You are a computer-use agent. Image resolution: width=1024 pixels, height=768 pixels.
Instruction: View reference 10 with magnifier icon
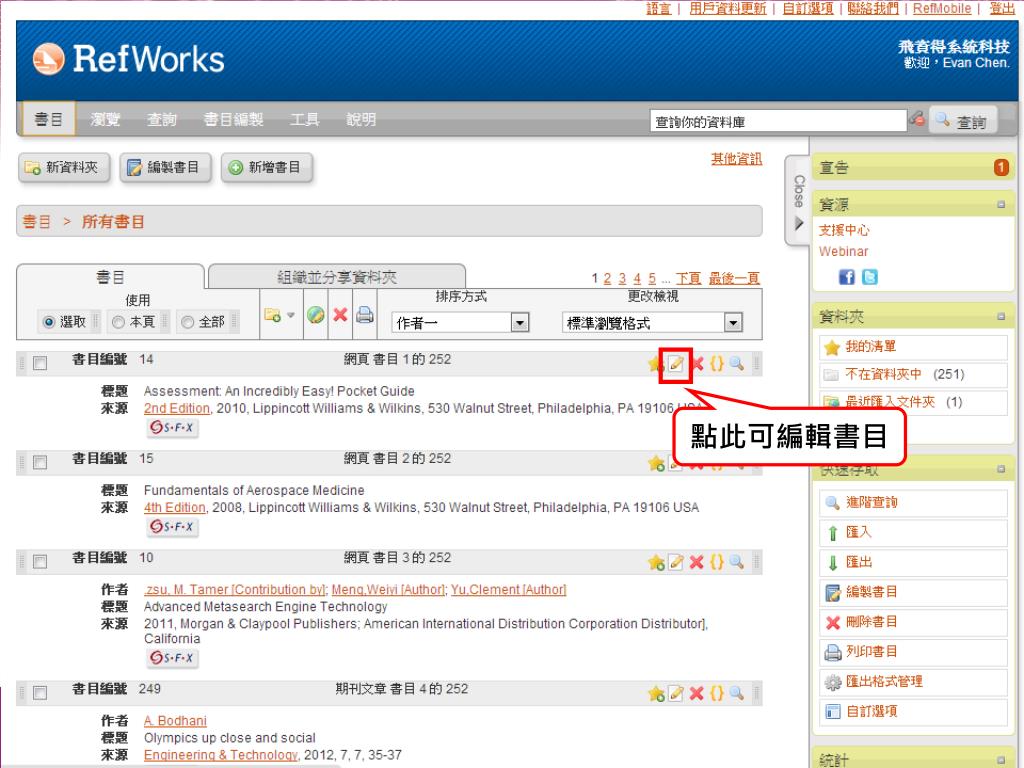pos(737,562)
